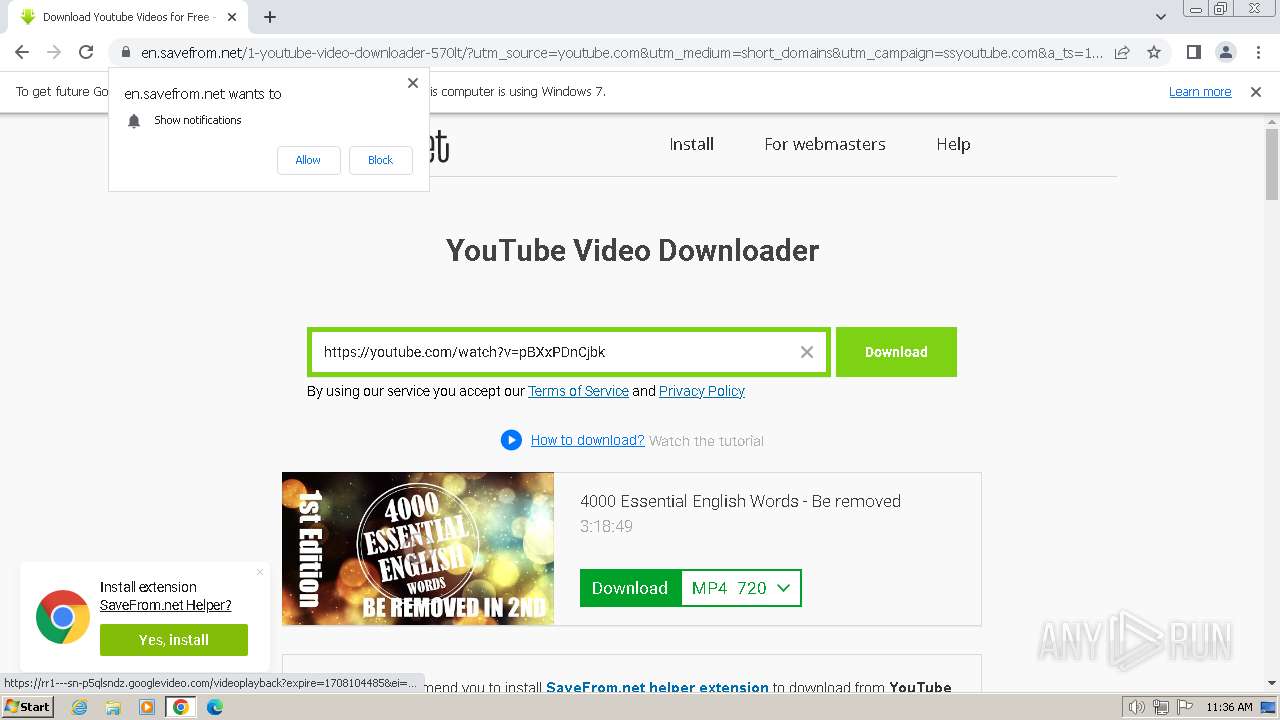1280x720 pixels.
Task: Open the new tab plus button
Action: click(x=270, y=17)
